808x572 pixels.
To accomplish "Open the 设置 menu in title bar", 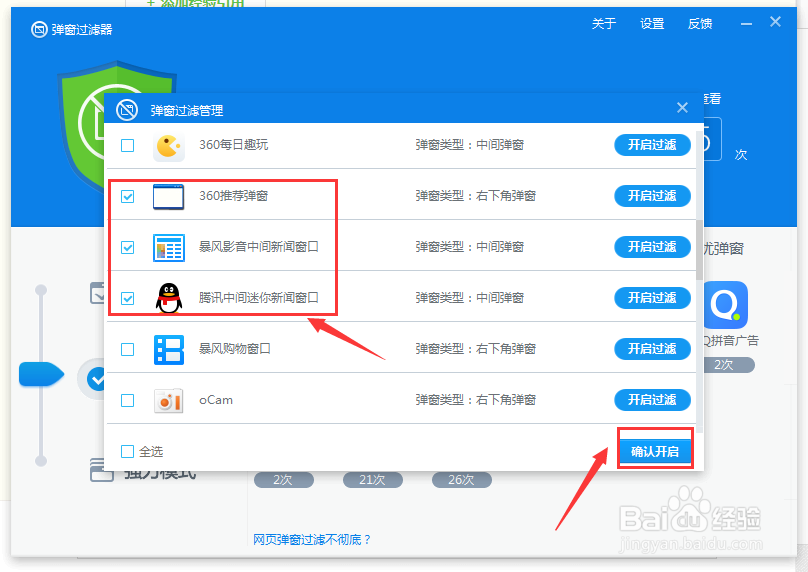I will (652, 24).
